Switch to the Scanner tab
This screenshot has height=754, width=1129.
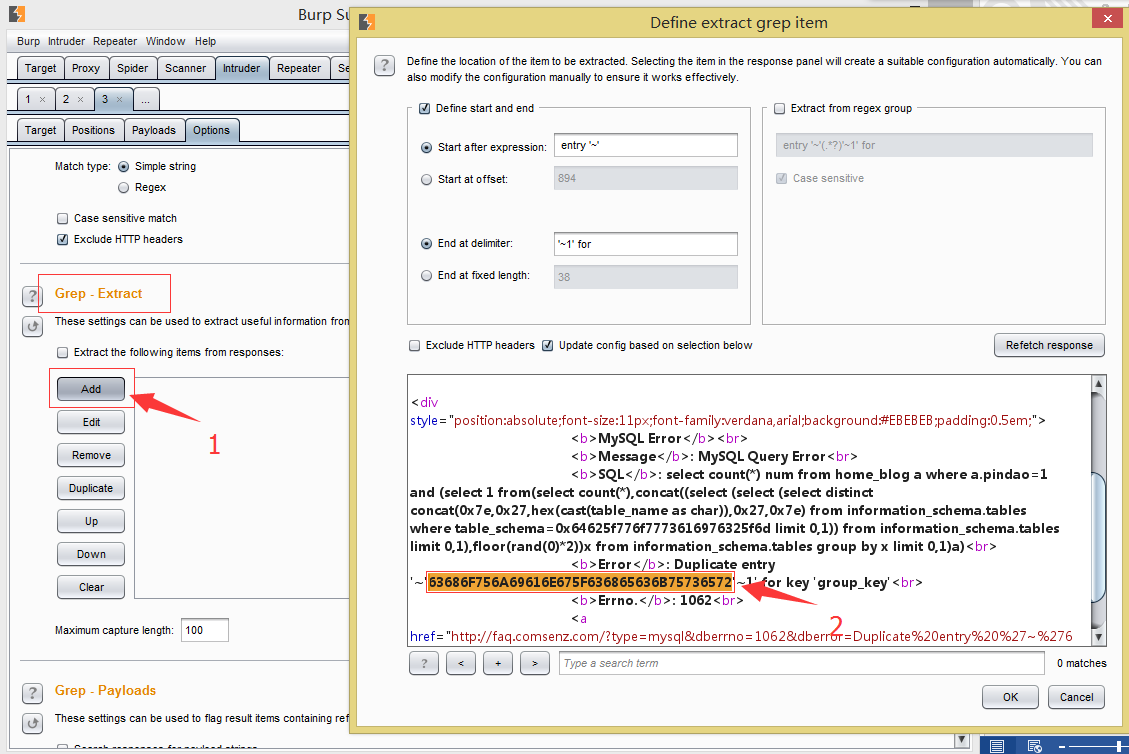[x=185, y=68]
